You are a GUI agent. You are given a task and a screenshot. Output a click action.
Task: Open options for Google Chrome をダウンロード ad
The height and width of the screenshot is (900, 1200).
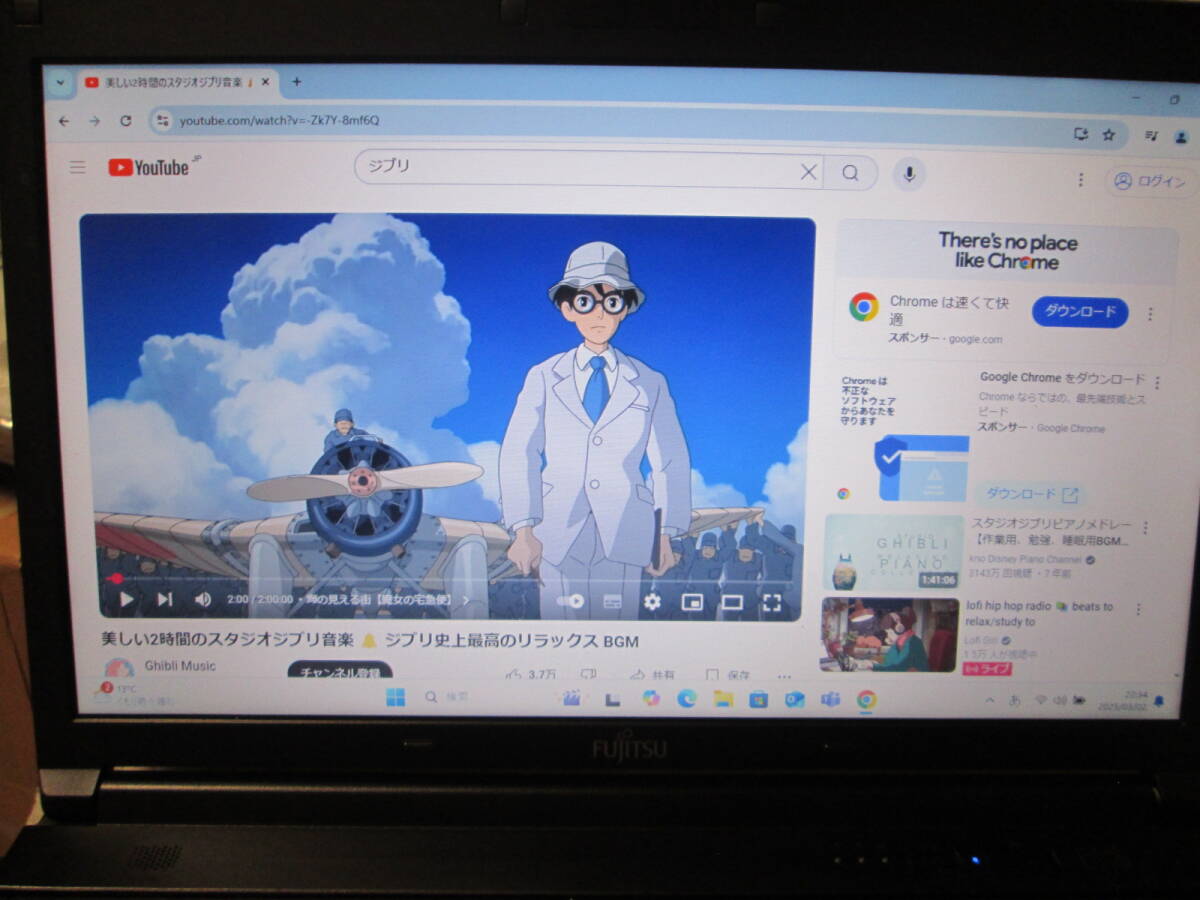(1158, 382)
